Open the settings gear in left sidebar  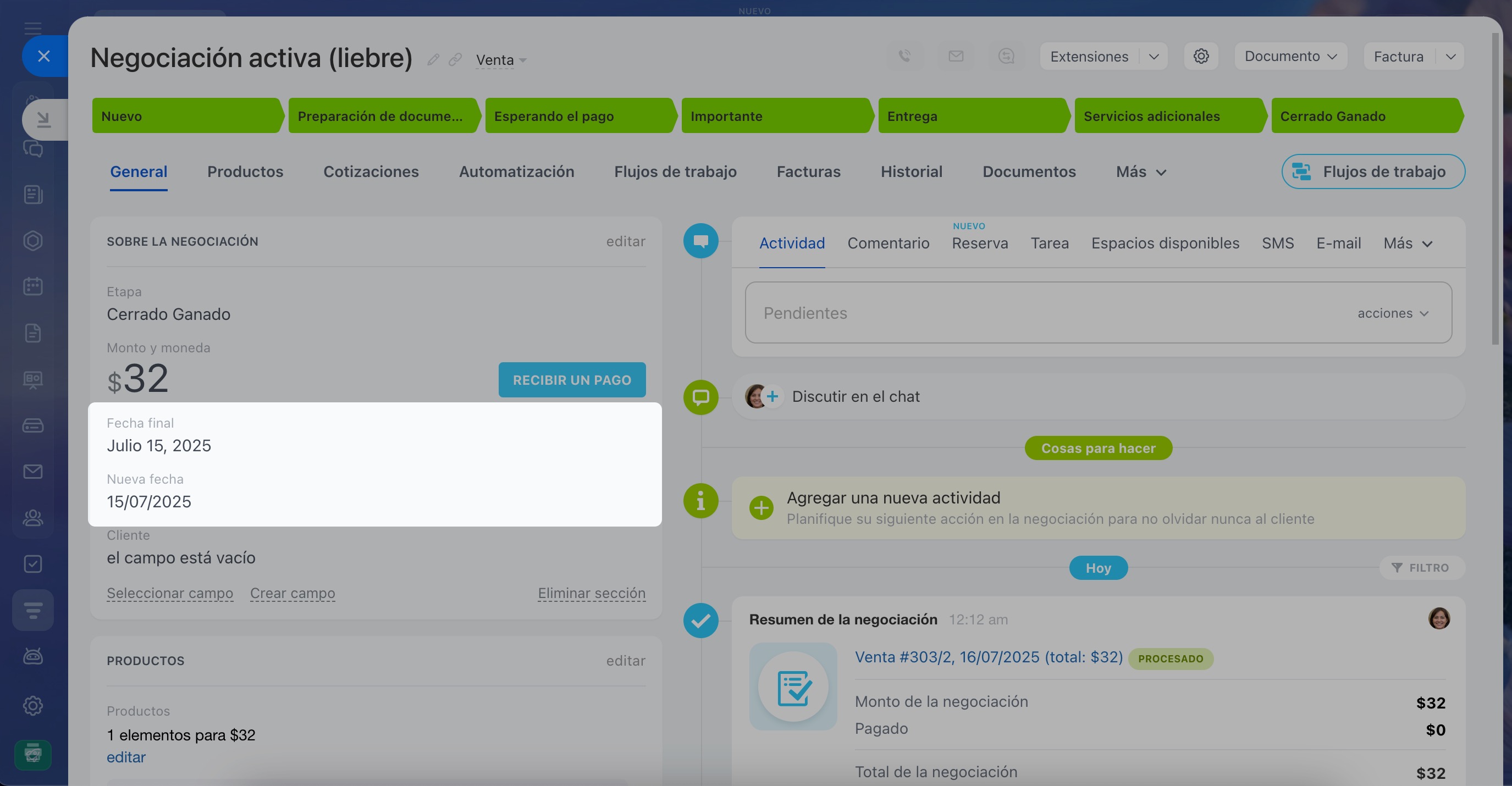pyautogui.click(x=33, y=706)
